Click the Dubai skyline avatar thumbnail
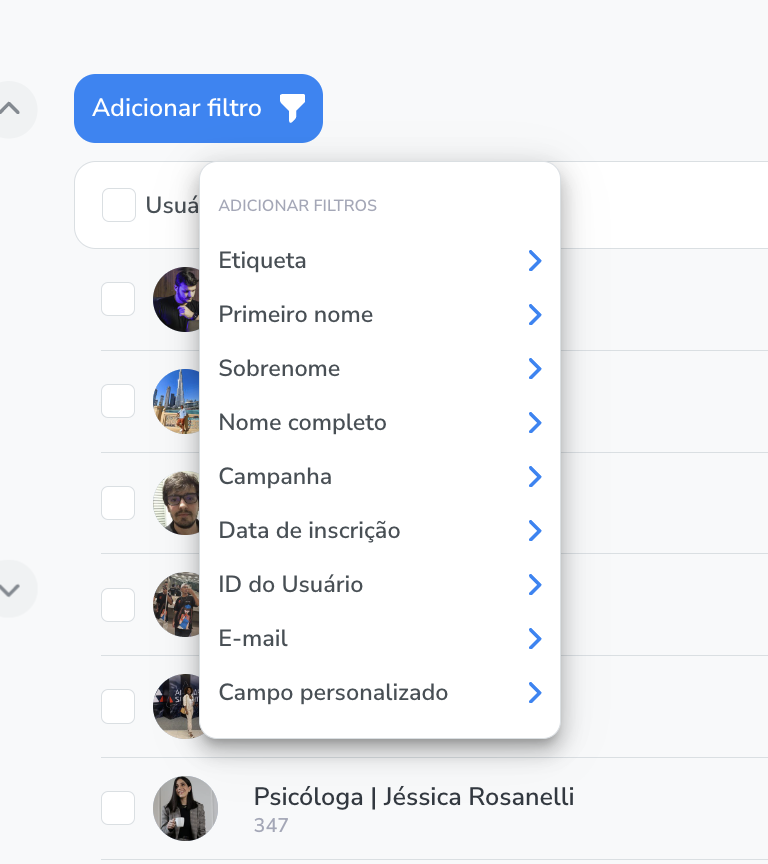Screen dimensions: 768x864 tap(177, 401)
